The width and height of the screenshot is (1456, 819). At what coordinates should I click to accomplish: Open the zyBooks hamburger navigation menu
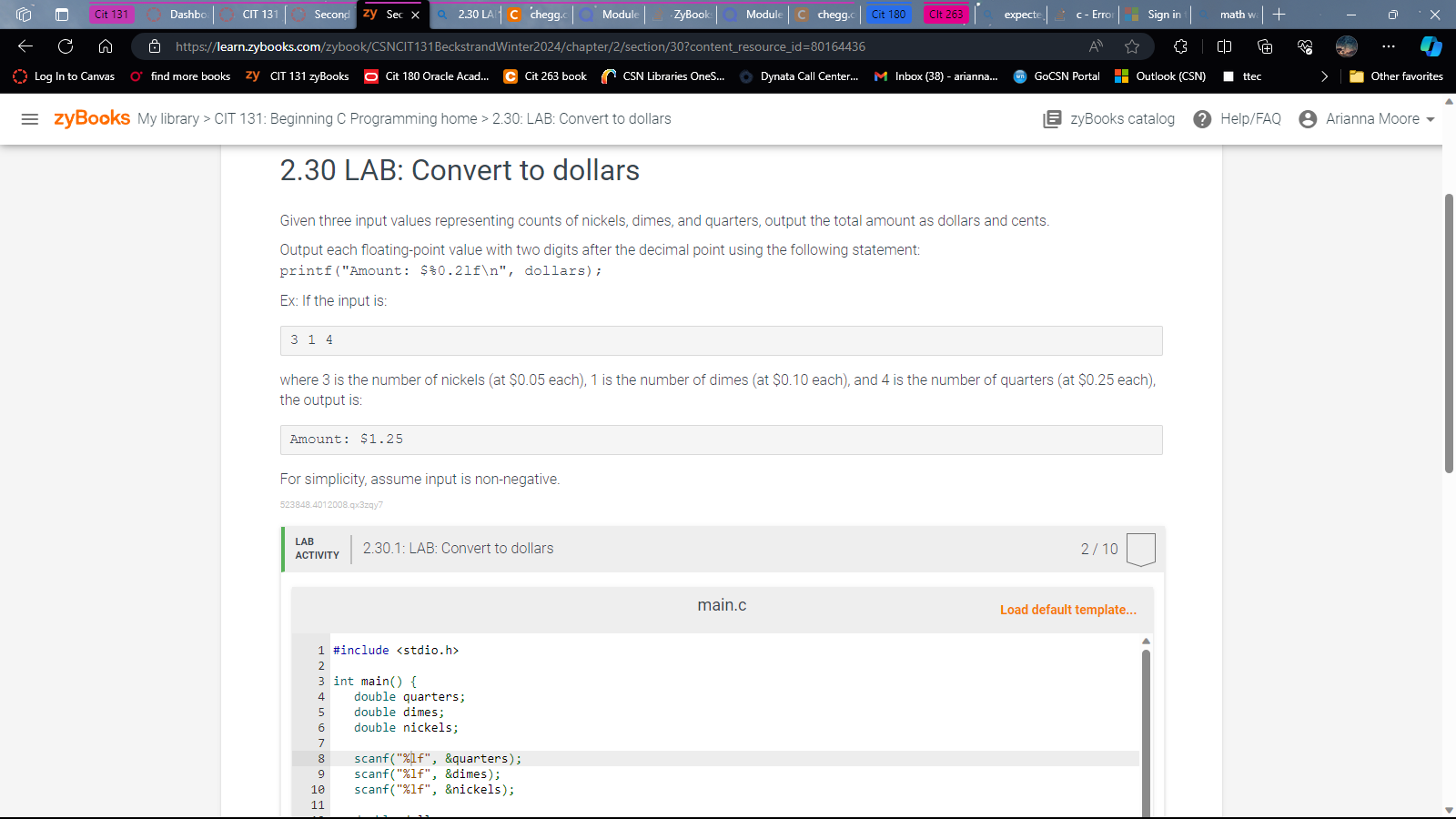coord(30,118)
